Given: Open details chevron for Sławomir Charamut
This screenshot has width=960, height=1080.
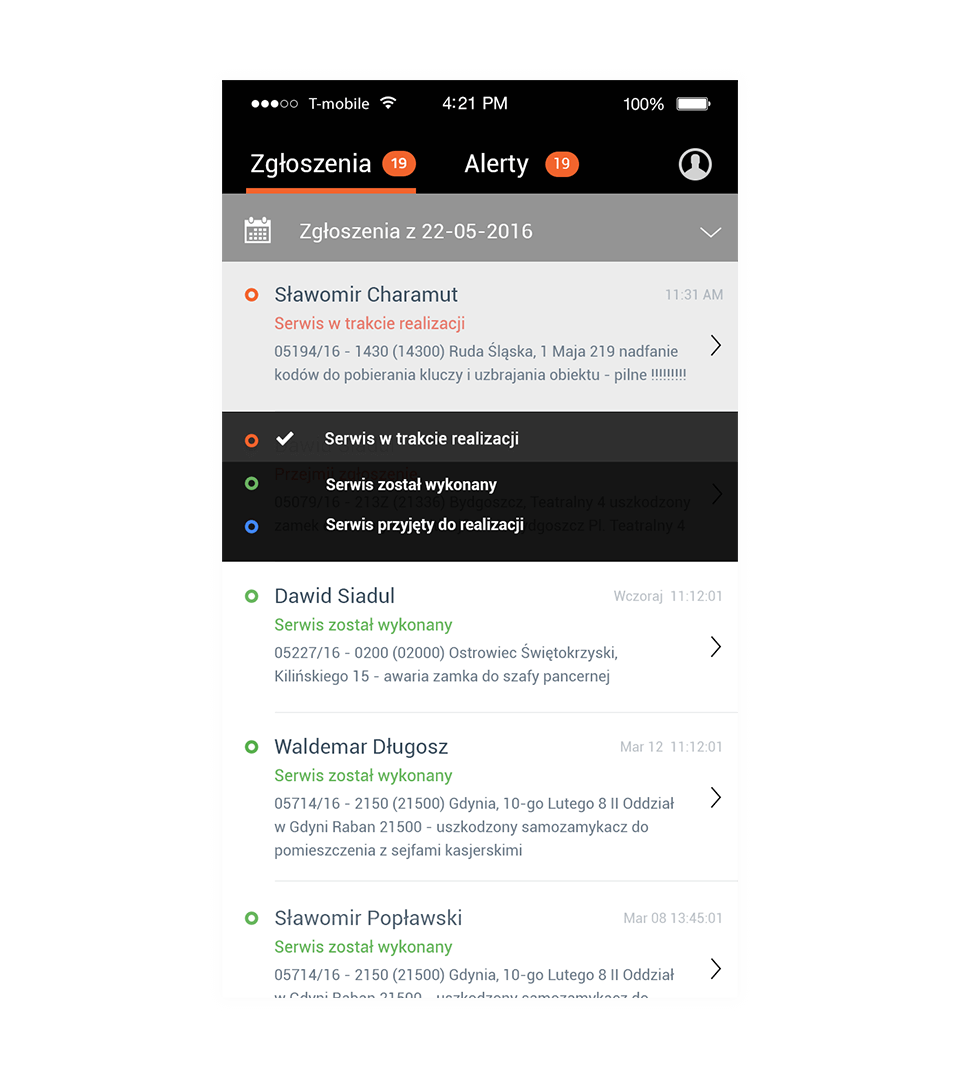Looking at the screenshot, I should (716, 345).
